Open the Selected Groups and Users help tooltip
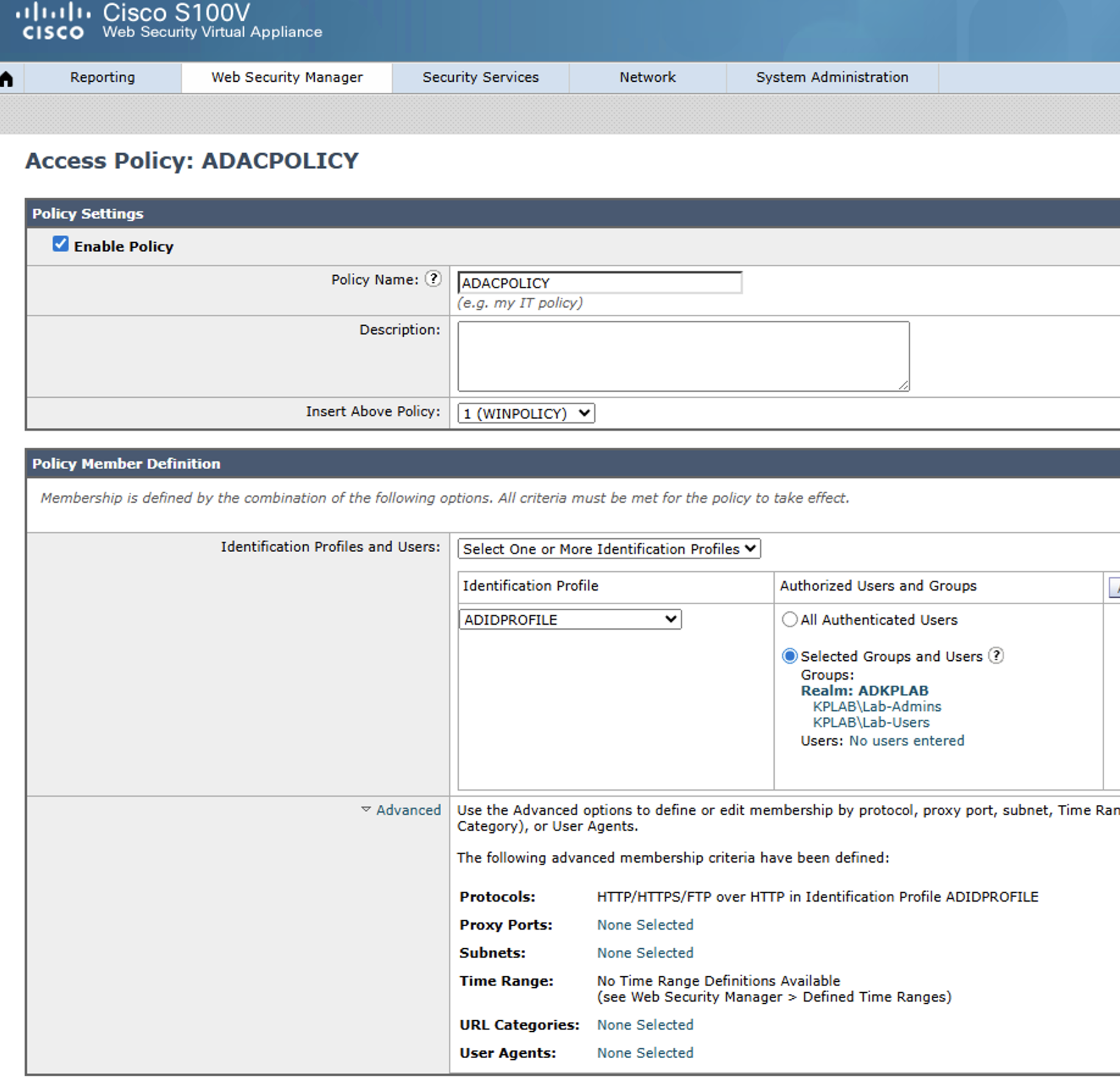 click(x=997, y=656)
